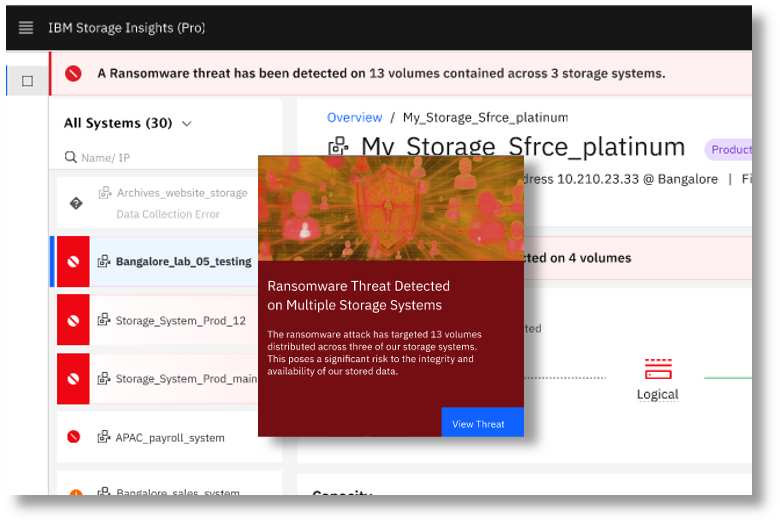Click storage icon beside Archives_website_storage
The image size is (780, 524).
click(104, 193)
